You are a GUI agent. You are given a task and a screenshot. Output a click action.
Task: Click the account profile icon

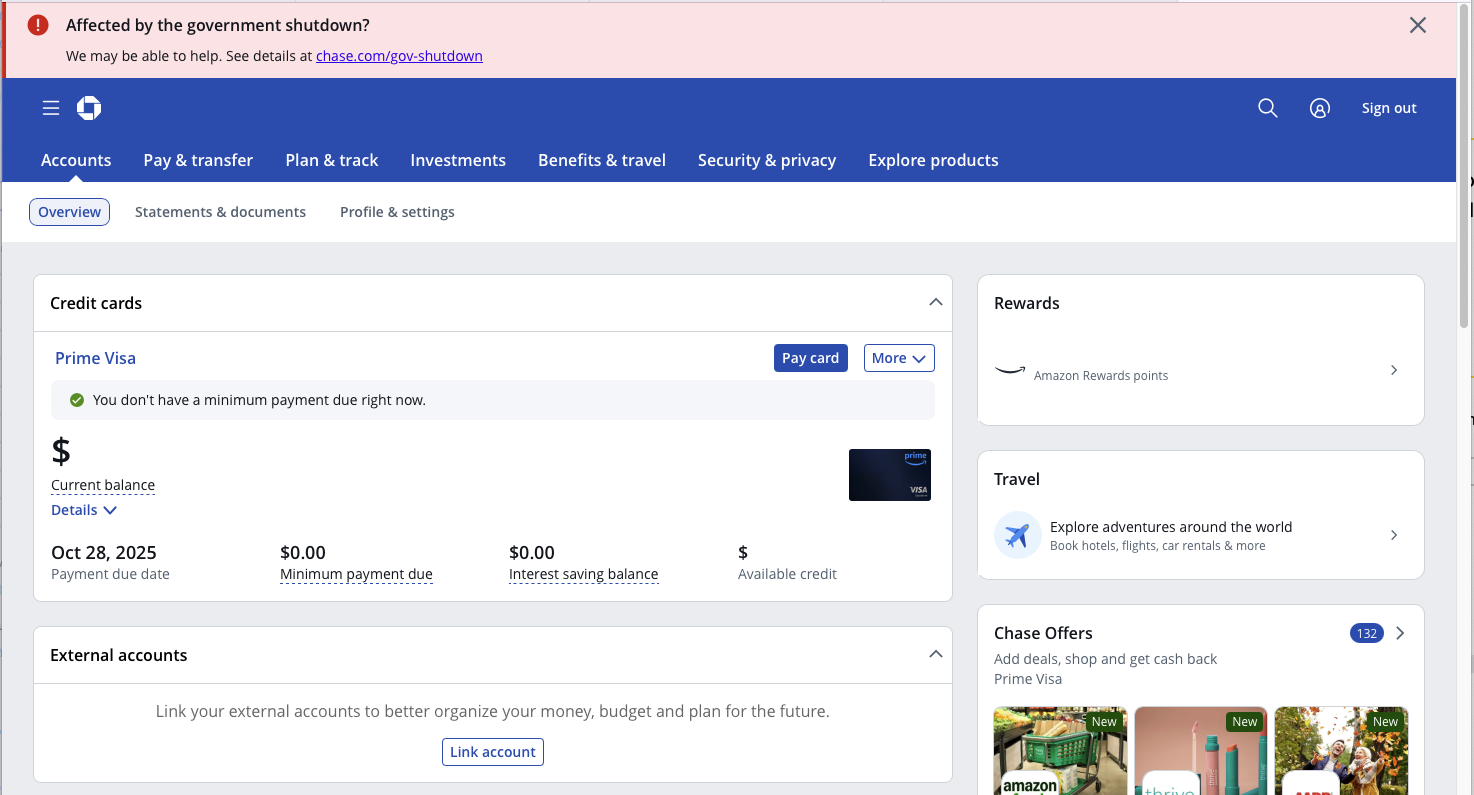[x=1319, y=107]
